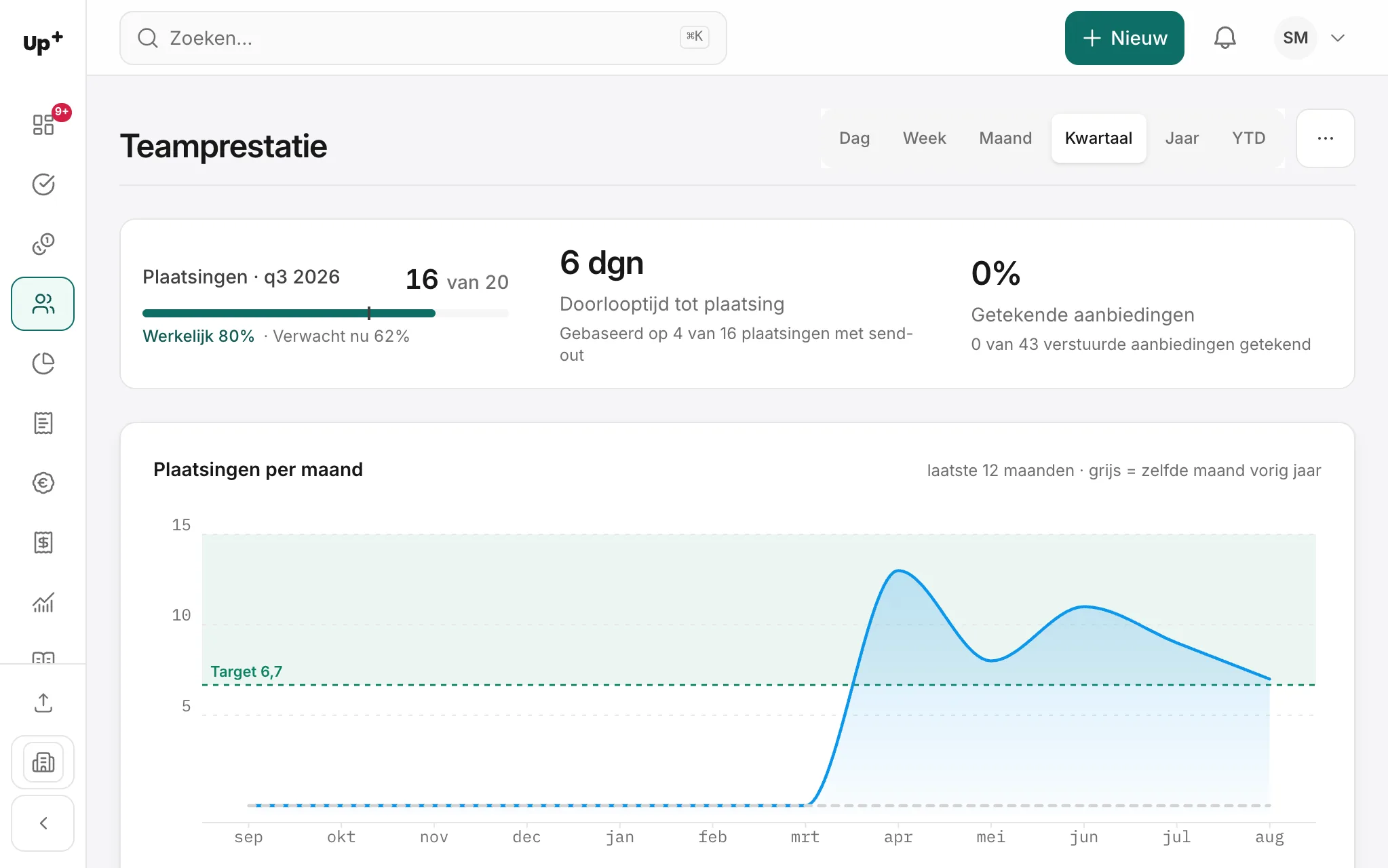This screenshot has width=1388, height=868.
Task: Open the dashboard grid icon with 9+ badge
Action: [x=43, y=124]
